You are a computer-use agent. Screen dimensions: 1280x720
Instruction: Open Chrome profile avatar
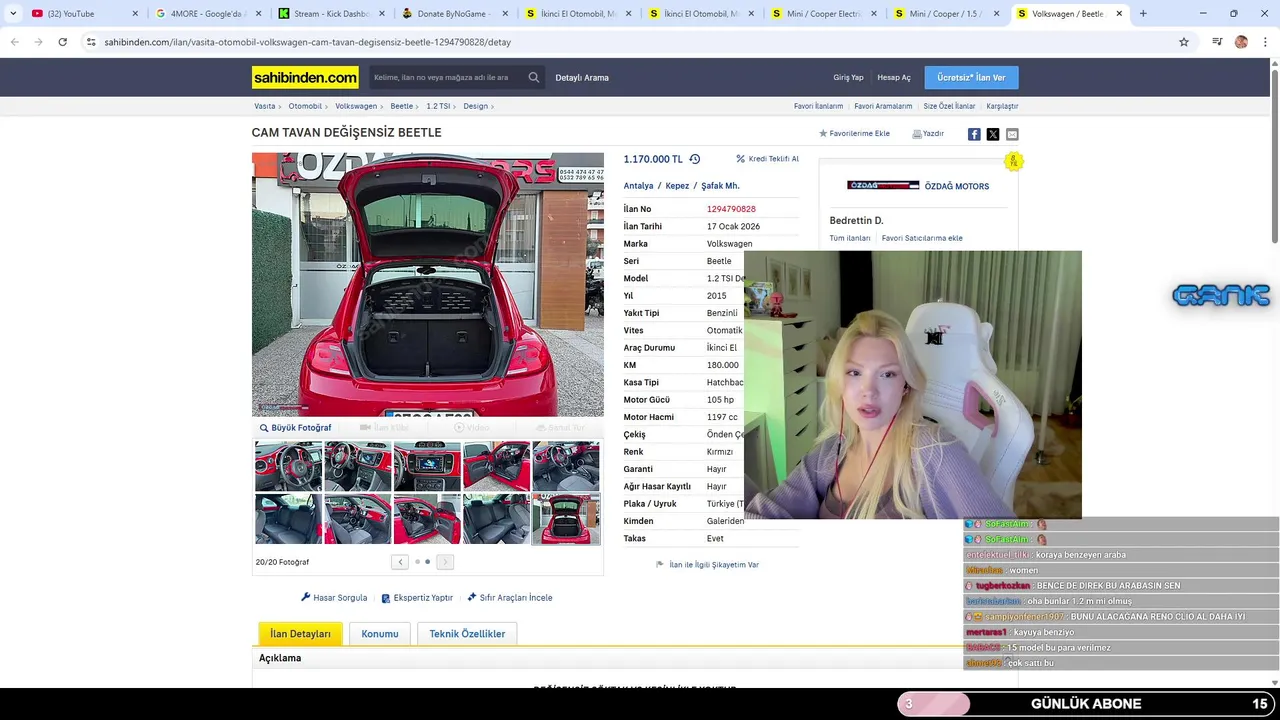coord(1241,42)
